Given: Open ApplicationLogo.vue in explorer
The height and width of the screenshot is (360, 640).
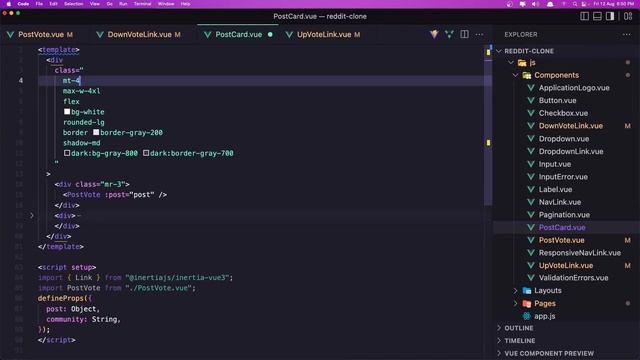Looking at the screenshot, I should [574, 88].
